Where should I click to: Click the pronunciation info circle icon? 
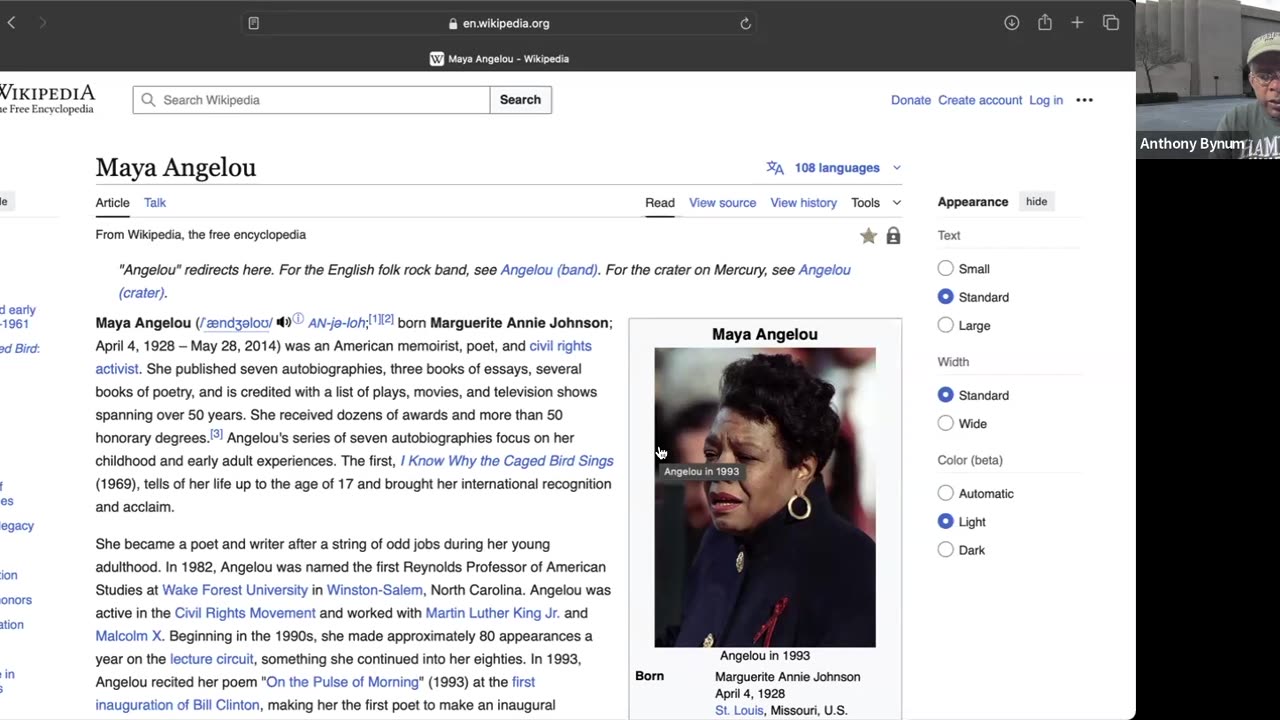[298, 319]
